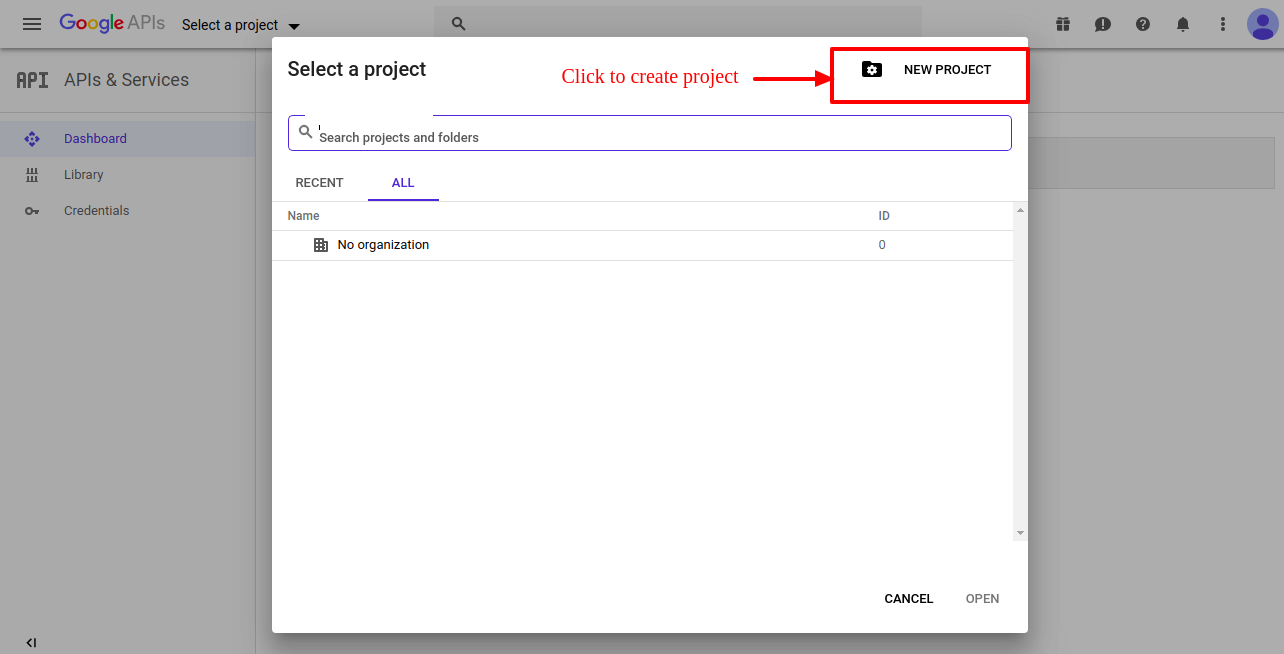Select the Dashboard sidebar icon

31,138
